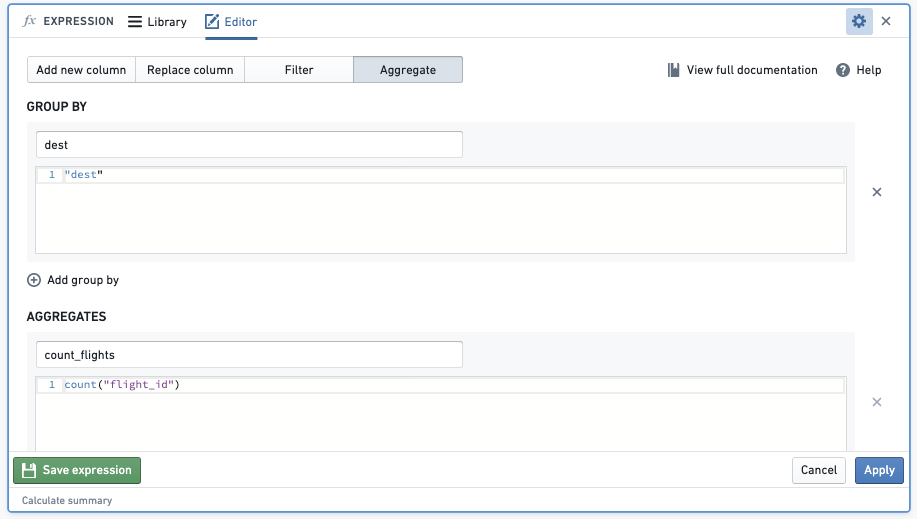The height and width of the screenshot is (519, 917).
Task: Click the Calculate summary status text
Action: [x=67, y=501]
